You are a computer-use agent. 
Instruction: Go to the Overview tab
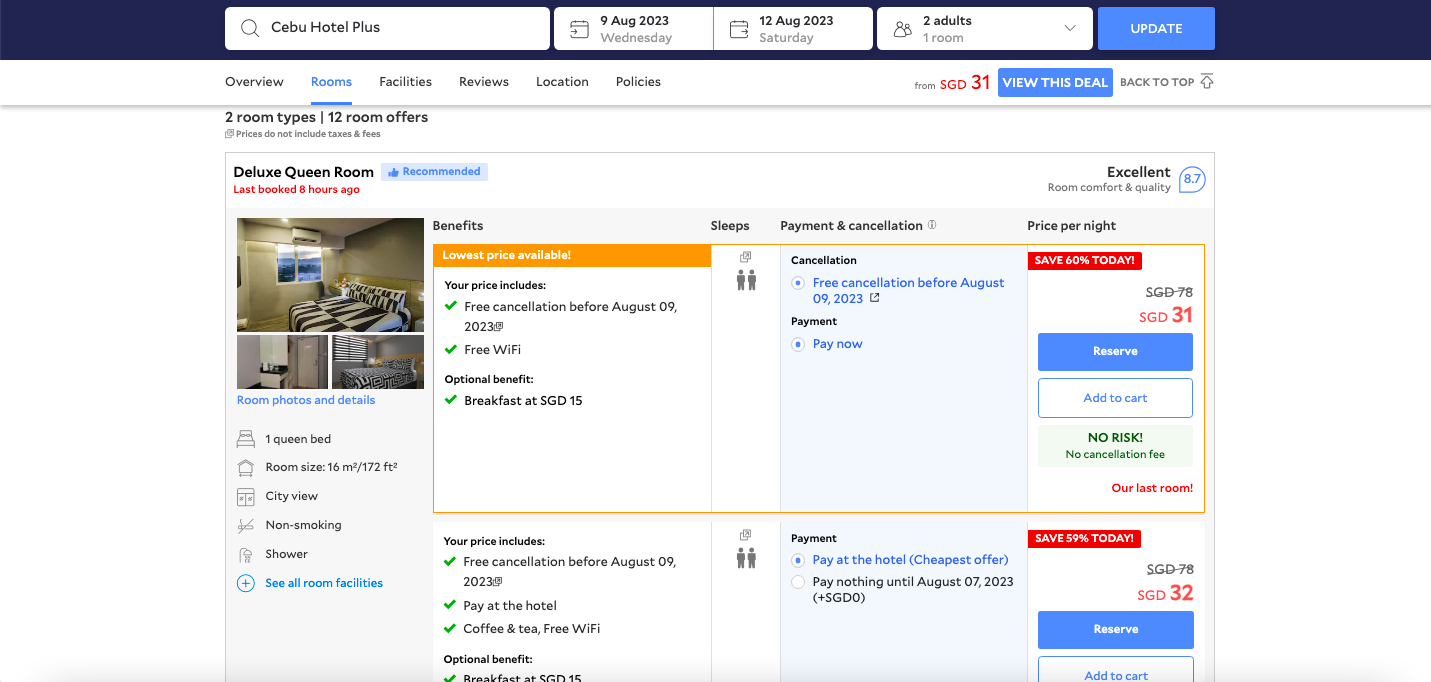point(254,82)
